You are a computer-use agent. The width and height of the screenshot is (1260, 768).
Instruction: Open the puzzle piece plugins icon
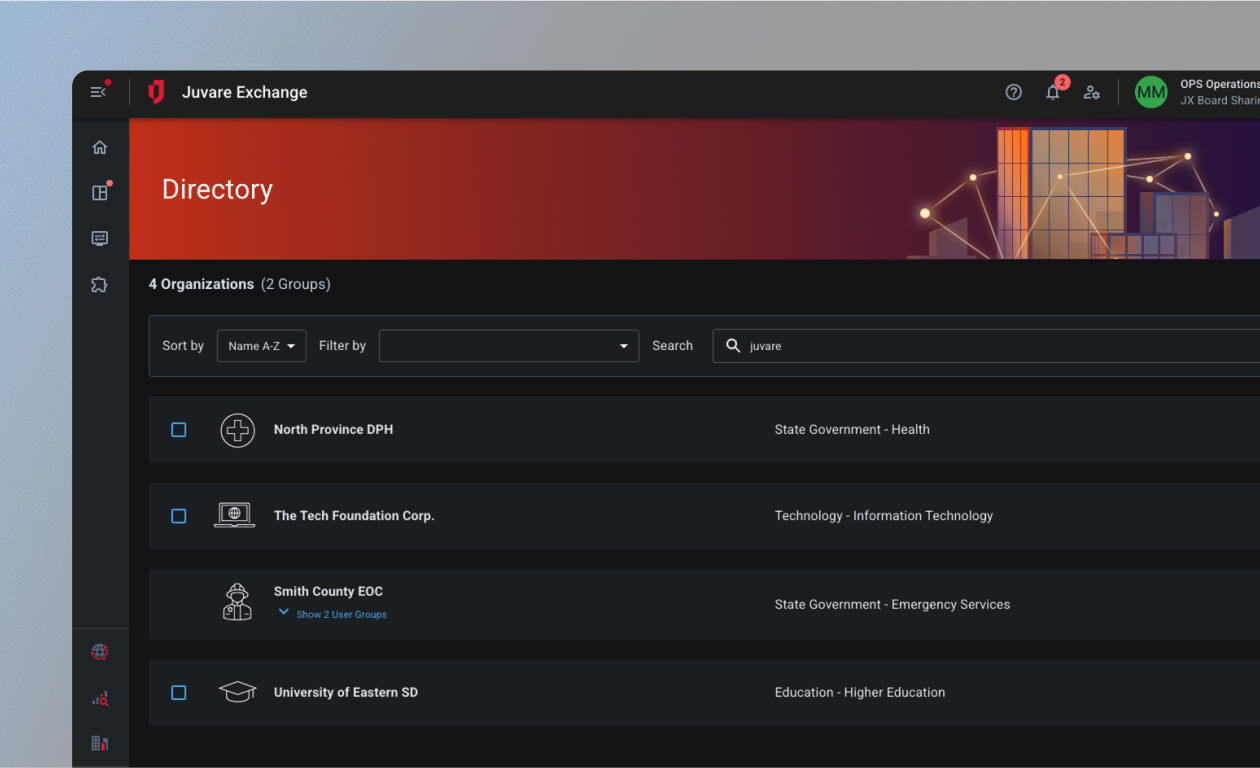click(x=100, y=285)
